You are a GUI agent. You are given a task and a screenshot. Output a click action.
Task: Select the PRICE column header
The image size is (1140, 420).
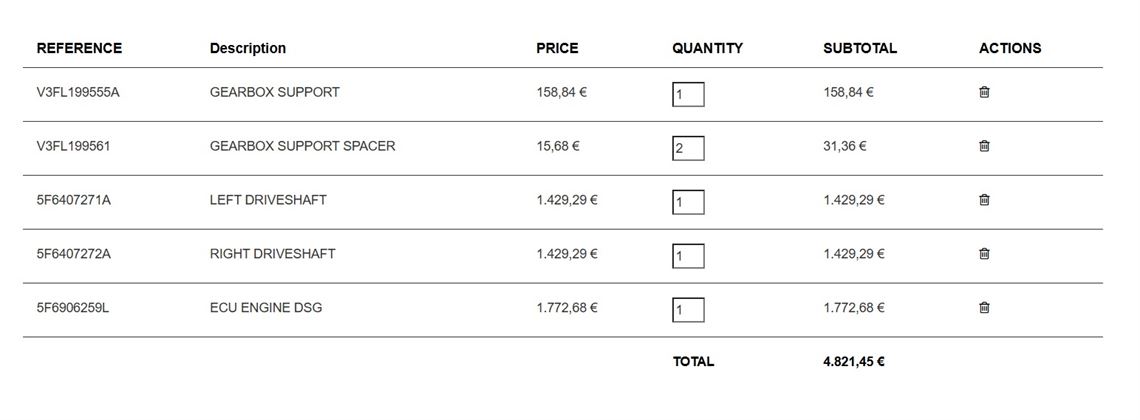tap(557, 48)
